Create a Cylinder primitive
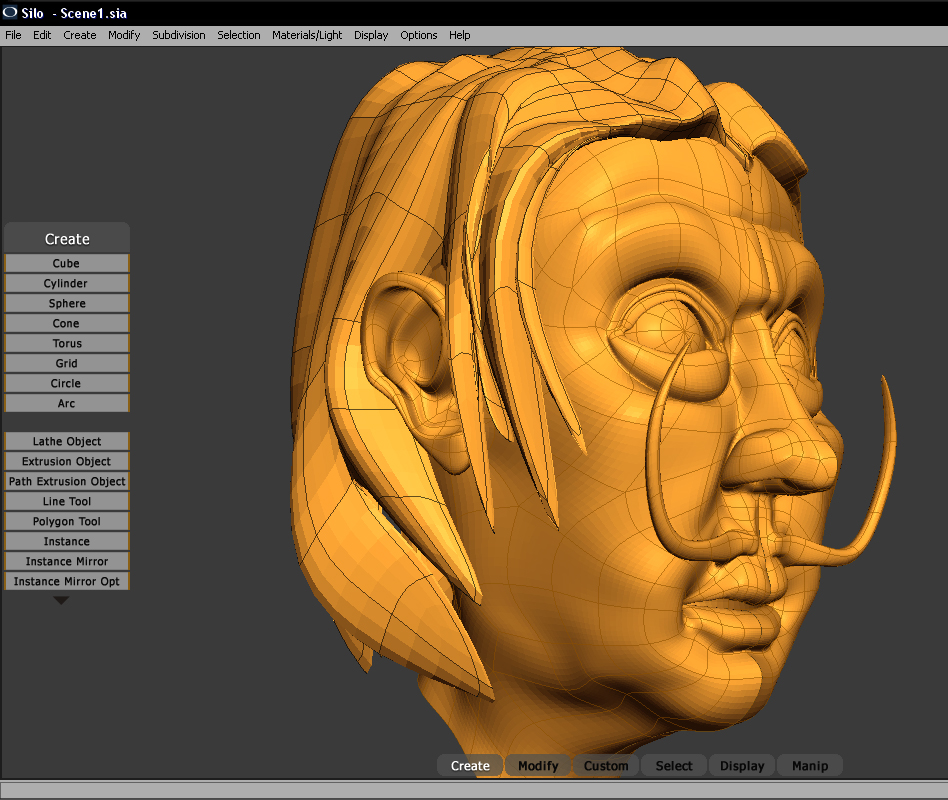This screenshot has width=948, height=800. tap(67, 283)
